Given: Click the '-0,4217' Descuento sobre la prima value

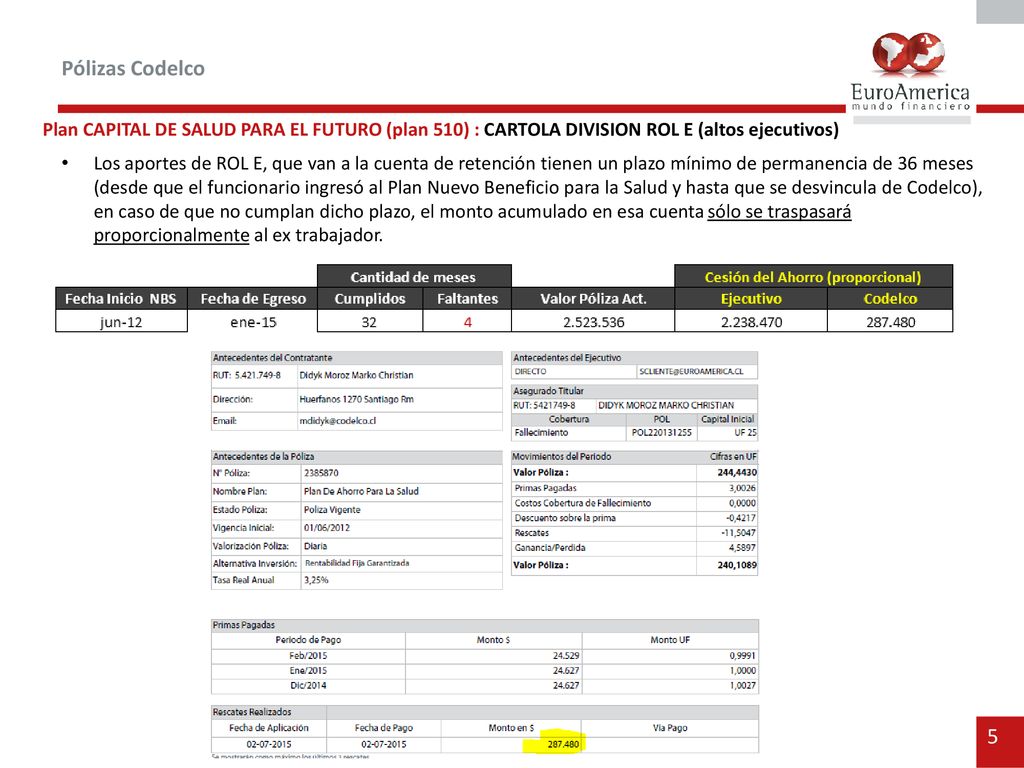Looking at the screenshot, I should [741, 518].
